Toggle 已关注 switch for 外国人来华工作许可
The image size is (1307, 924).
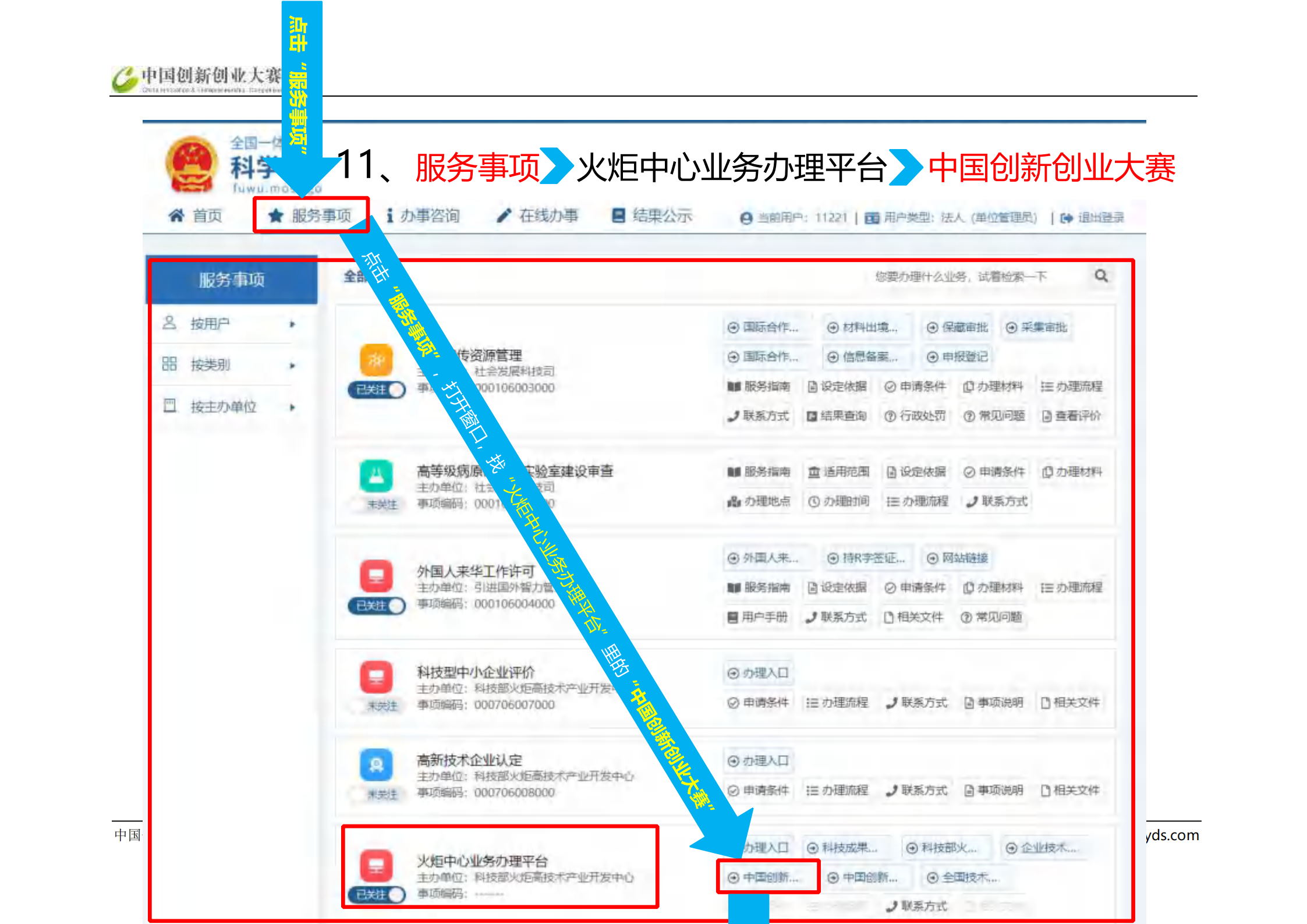[x=377, y=606]
